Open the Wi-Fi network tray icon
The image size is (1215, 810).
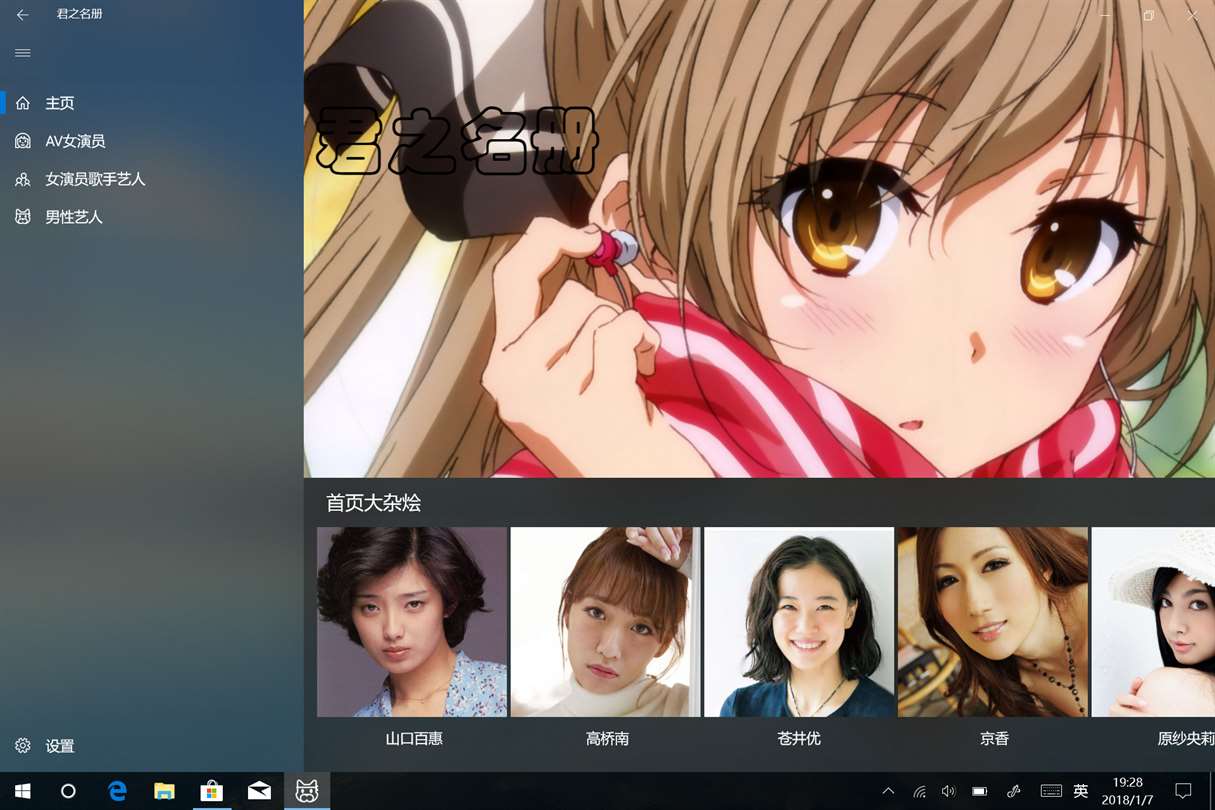919,791
